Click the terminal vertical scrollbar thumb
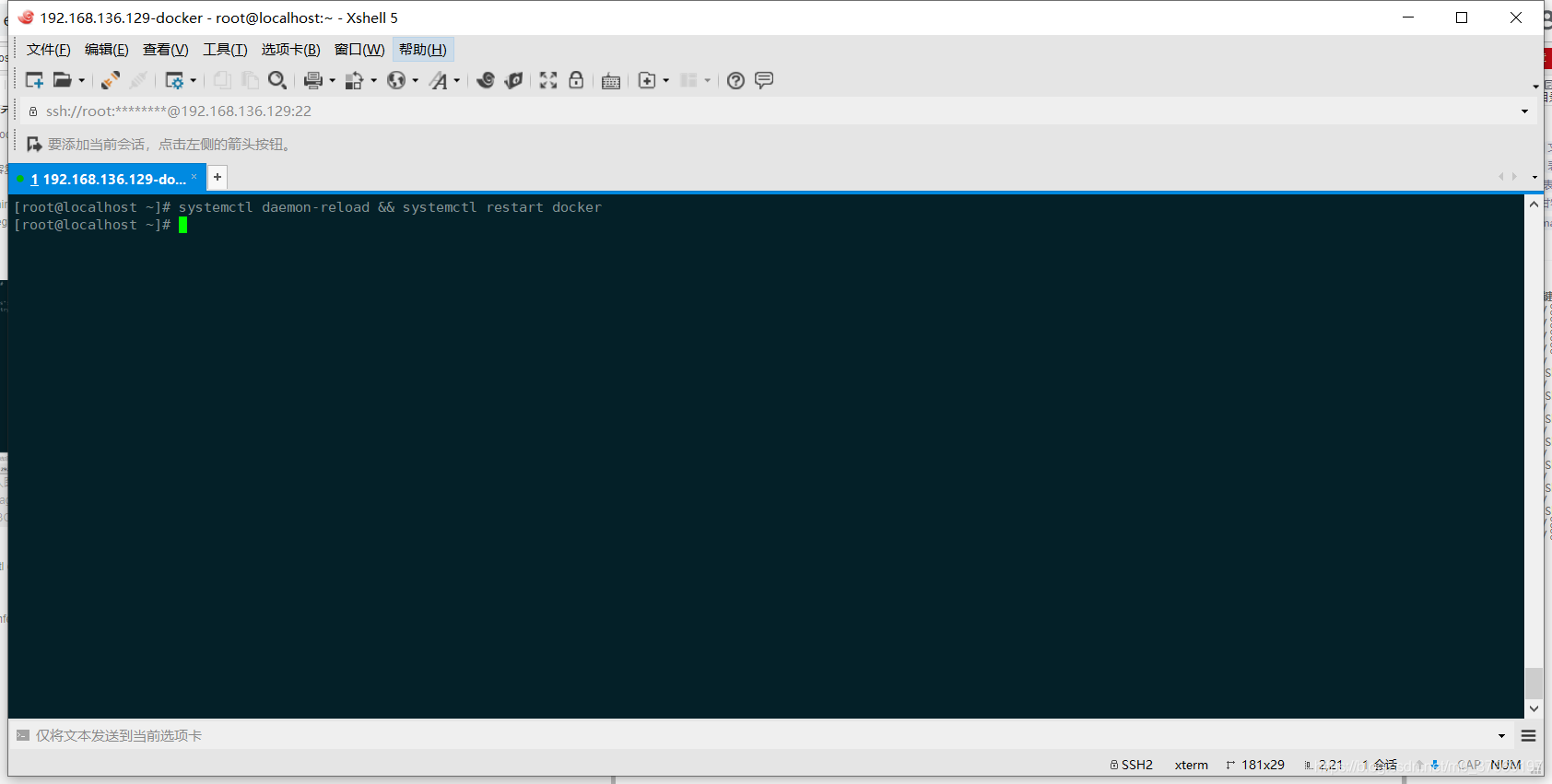This screenshot has height=784, width=1552. coord(1534,683)
